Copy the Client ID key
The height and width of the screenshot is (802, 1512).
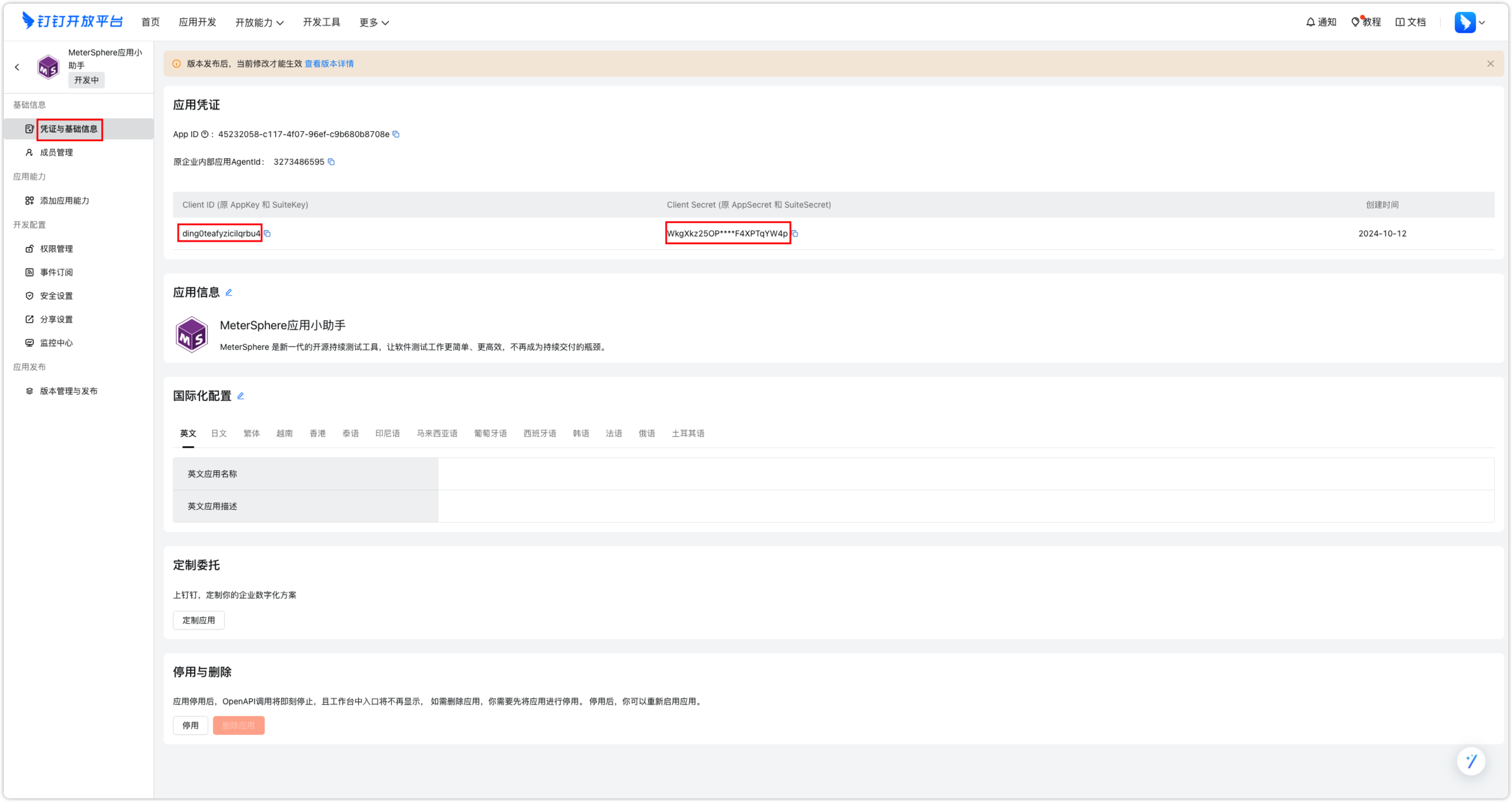268,233
